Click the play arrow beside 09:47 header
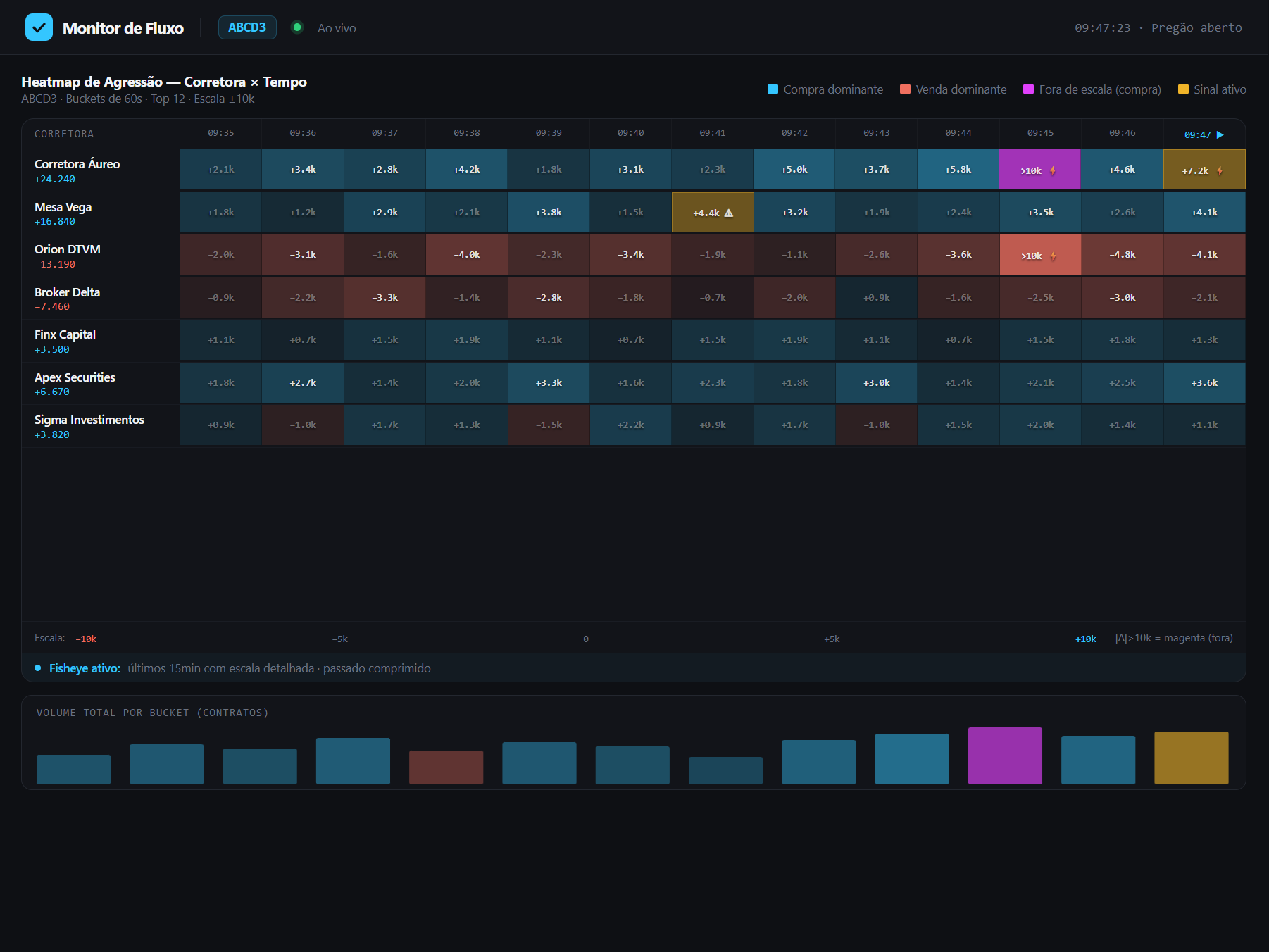The height and width of the screenshot is (952, 1269). pyautogui.click(x=1220, y=134)
